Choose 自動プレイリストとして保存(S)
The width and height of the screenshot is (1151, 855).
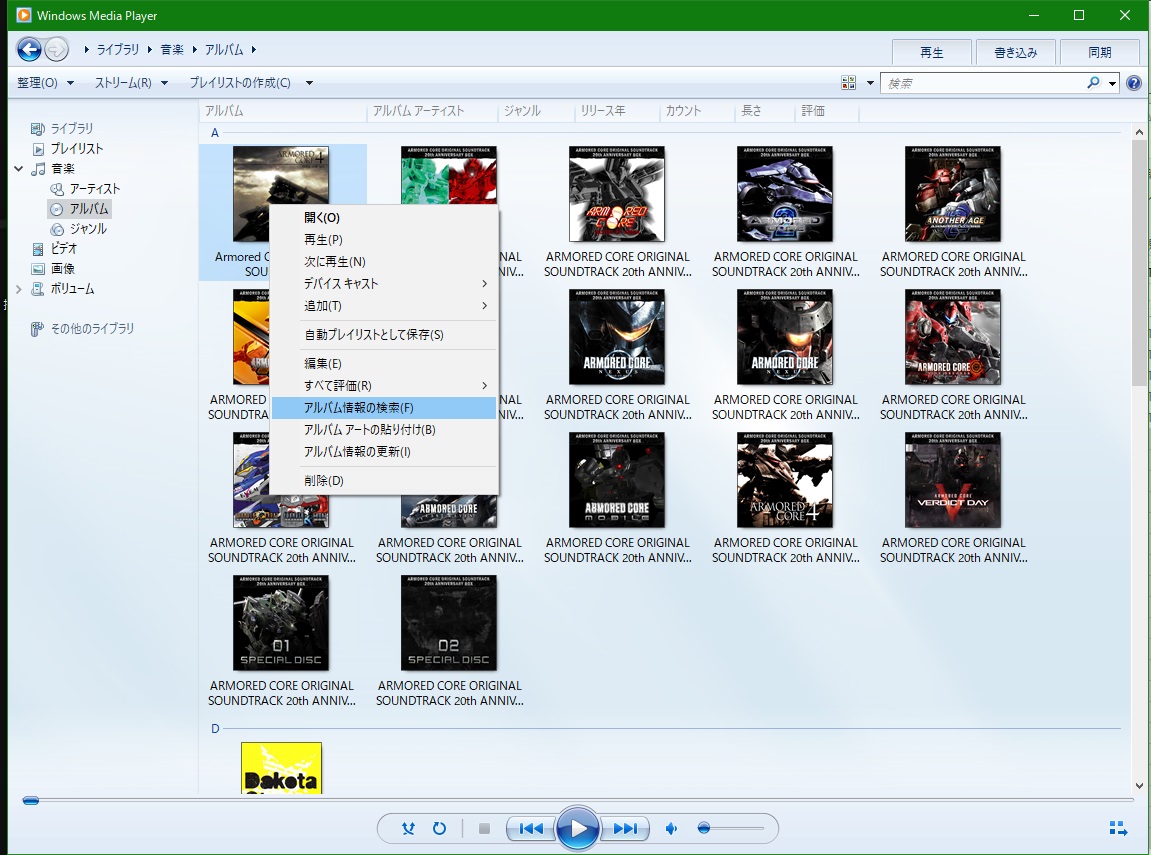click(x=385, y=335)
